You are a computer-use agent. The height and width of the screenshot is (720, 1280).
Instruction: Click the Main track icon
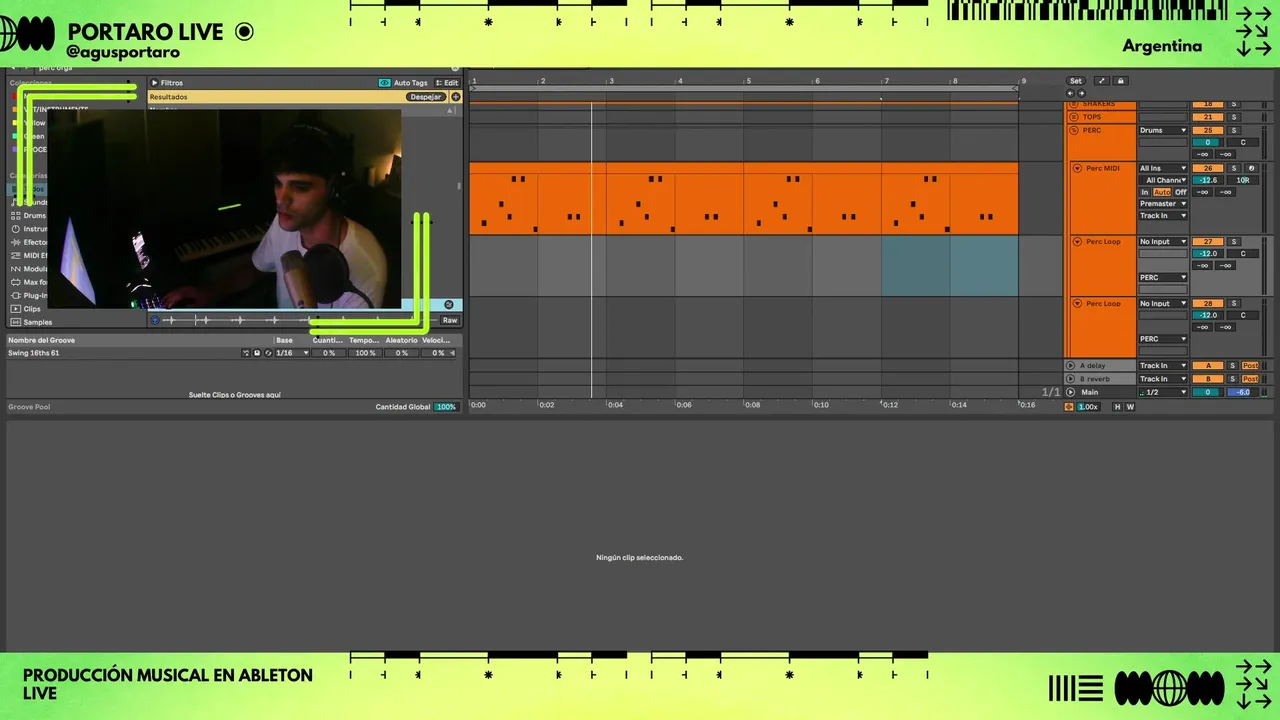click(x=1070, y=392)
